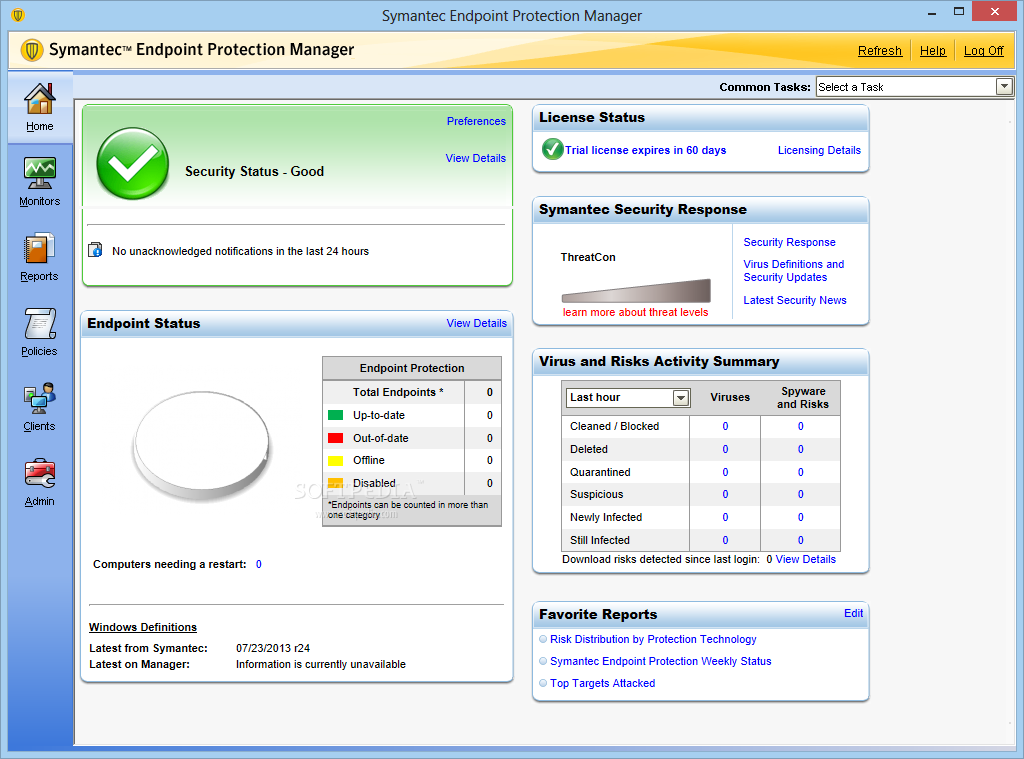Select the Risk Distribution by Protection Technology report
This screenshot has height=759, width=1024.
[652, 639]
